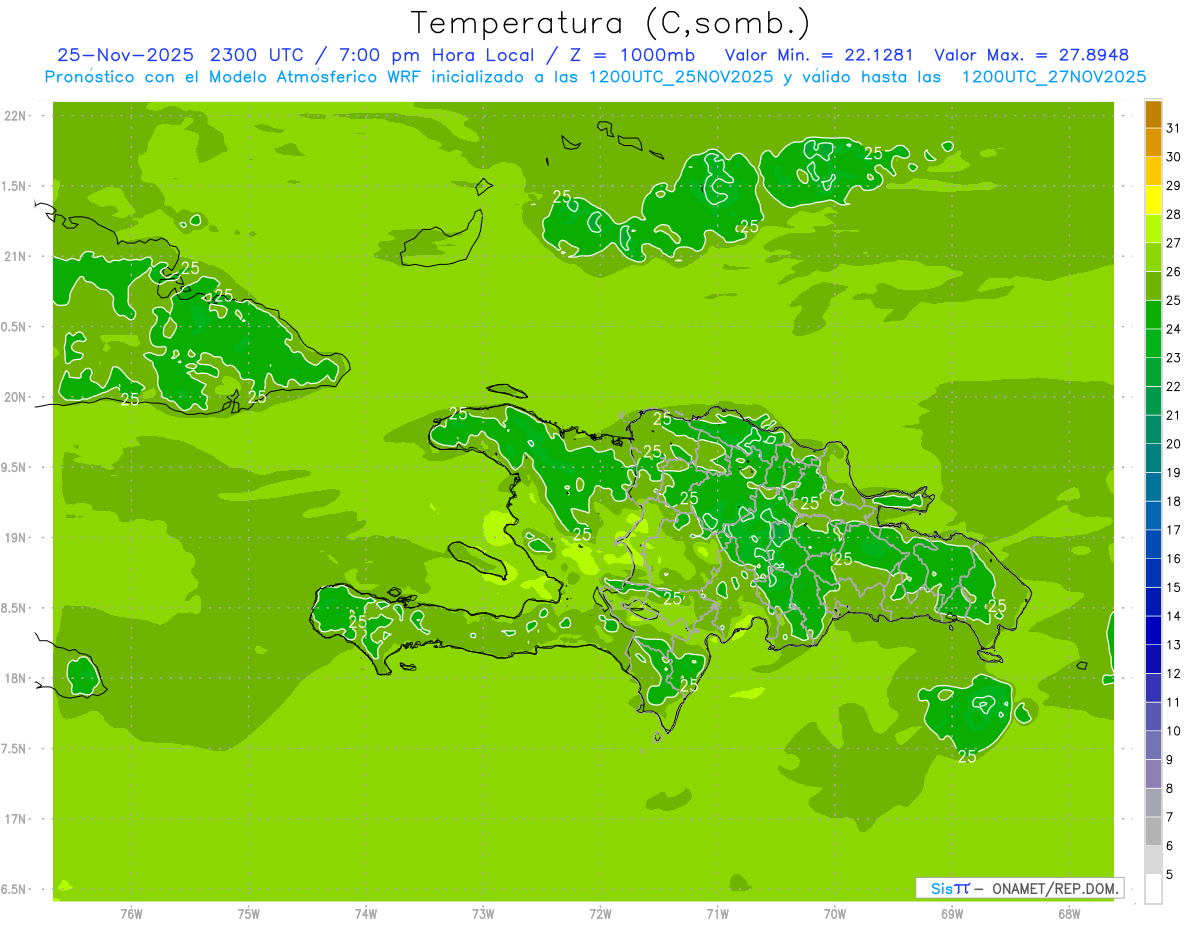Viewport: 1200px width, 927px height.
Task: Click the title 'Temperatura (C,somb.)'
Action: click(x=610, y=23)
